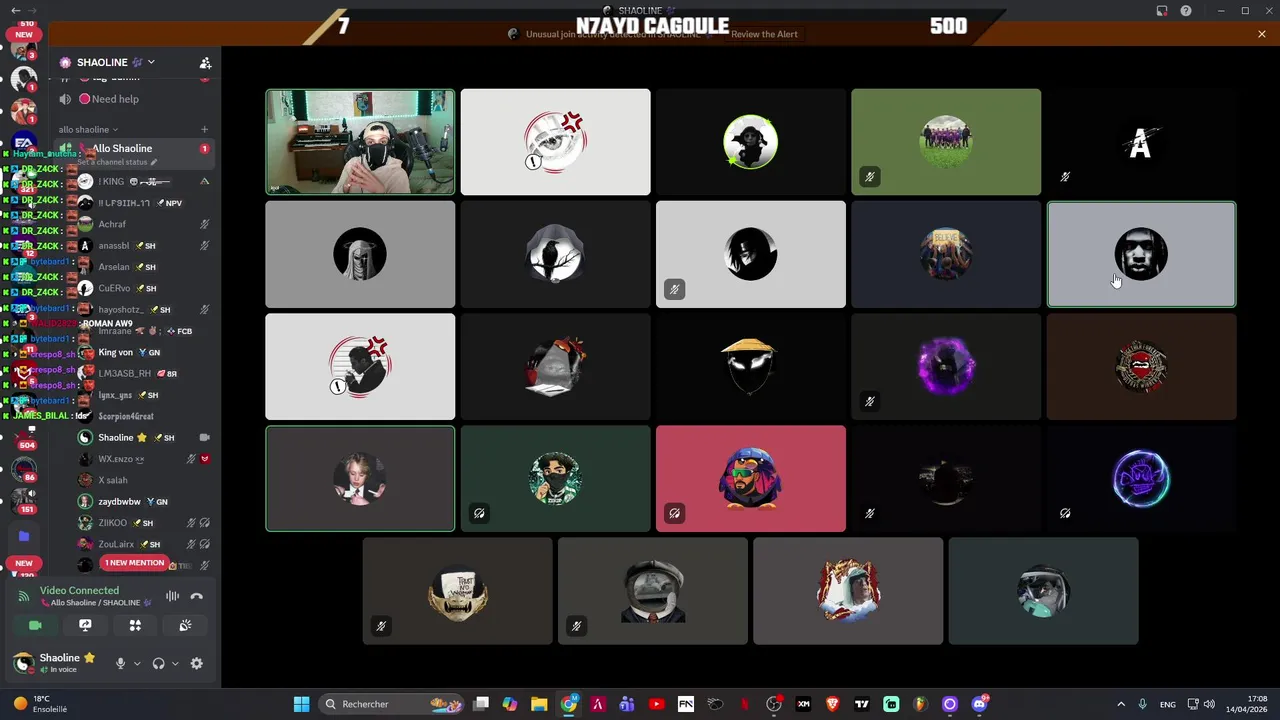Open noise suppression waveform icon
This screenshot has height=720, width=1280.
(x=172, y=596)
